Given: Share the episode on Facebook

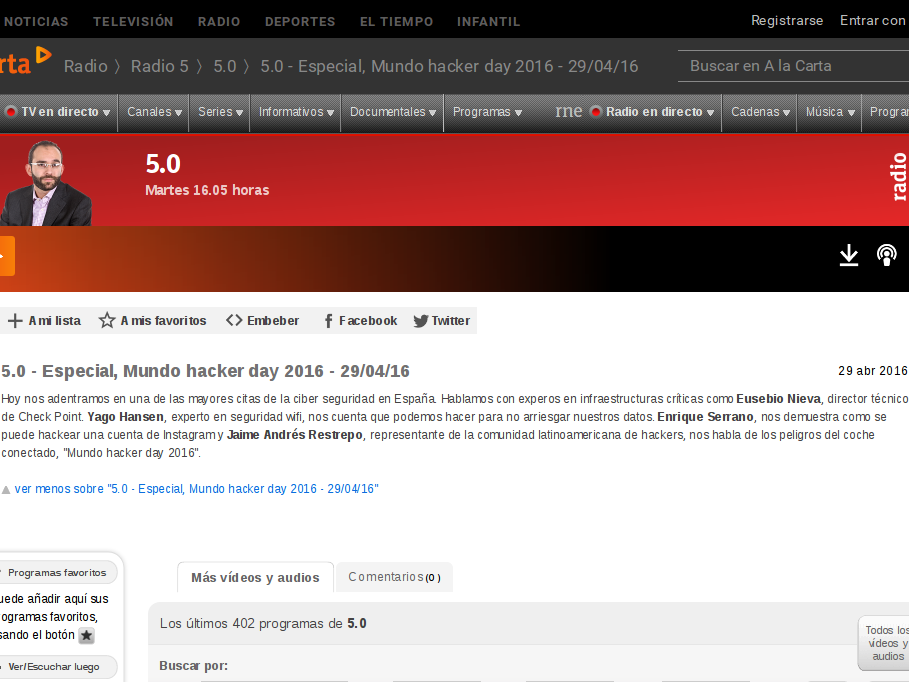Looking at the screenshot, I should tap(359, 321).
